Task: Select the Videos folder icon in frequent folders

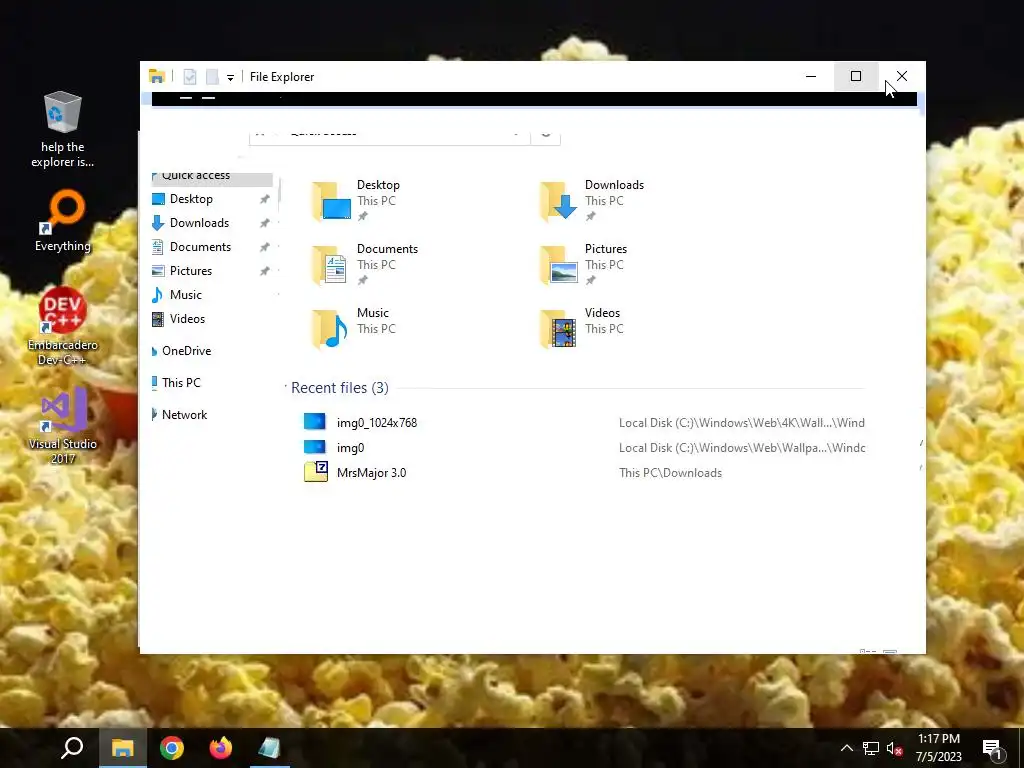Action: click(x=558, y=328)
